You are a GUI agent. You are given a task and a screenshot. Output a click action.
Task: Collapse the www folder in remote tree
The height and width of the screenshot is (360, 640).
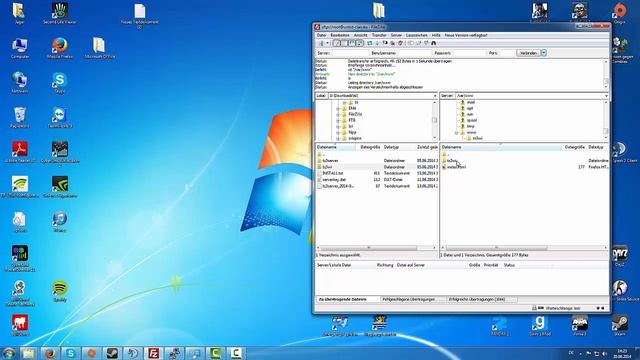tap(456, 133)
